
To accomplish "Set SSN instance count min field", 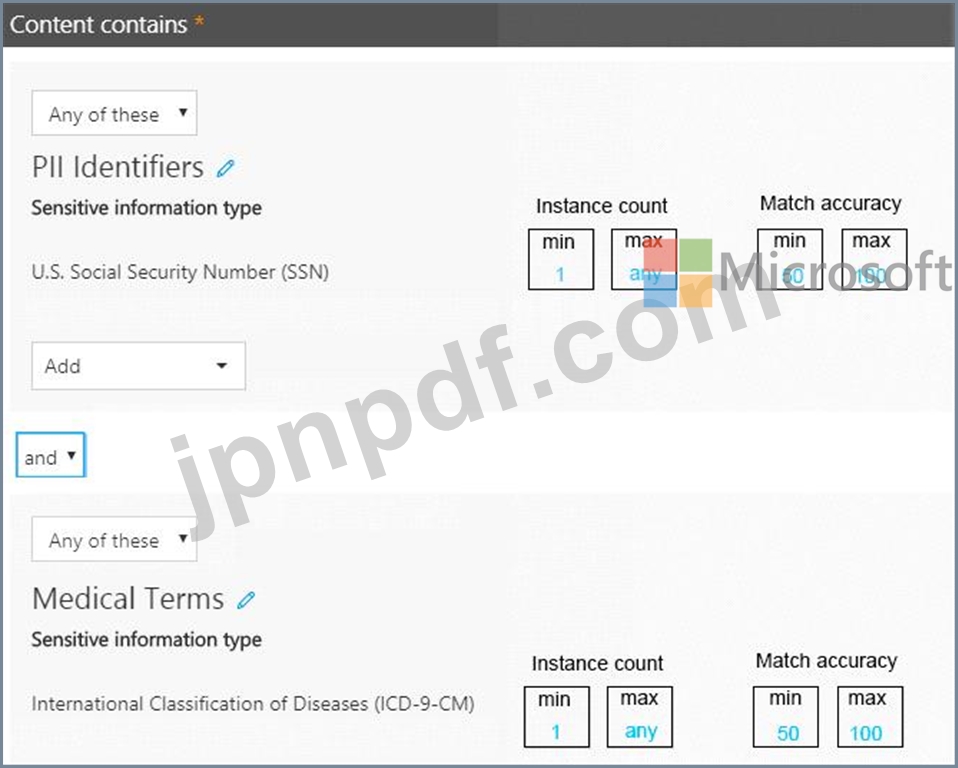I will point(561,259).
